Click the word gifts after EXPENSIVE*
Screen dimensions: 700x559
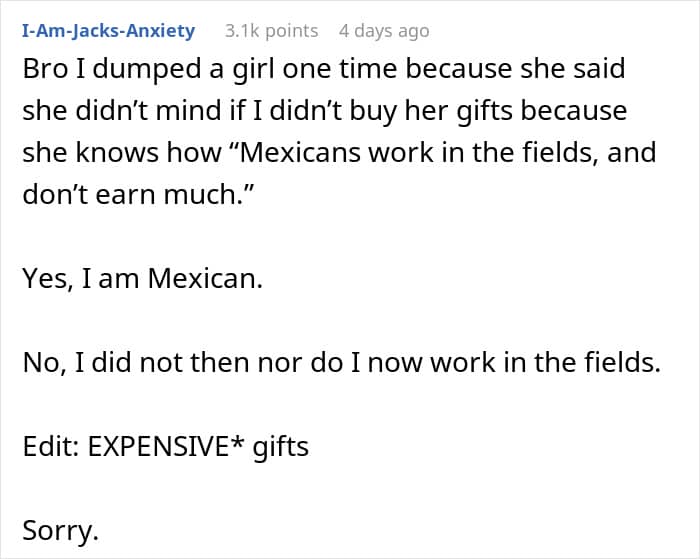coord(281,447)
